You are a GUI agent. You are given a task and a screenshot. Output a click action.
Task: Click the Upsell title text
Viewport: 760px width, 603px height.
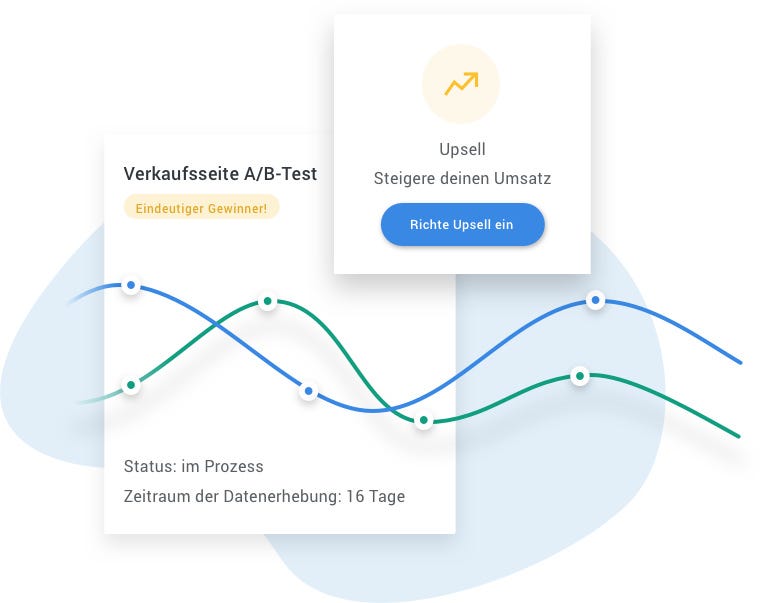(x=462, y=149)
